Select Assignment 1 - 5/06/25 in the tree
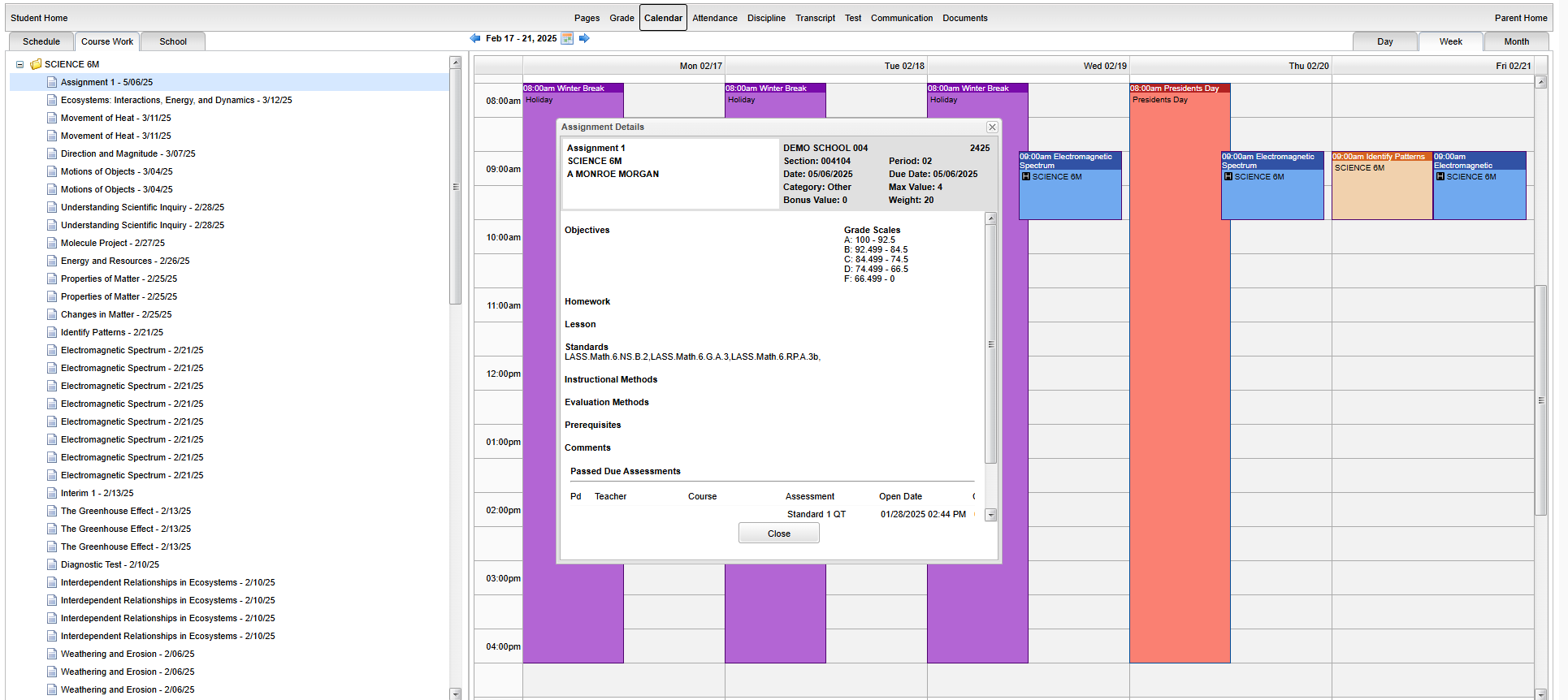Screen dimensions: 1568x700 tap(106, 82)
